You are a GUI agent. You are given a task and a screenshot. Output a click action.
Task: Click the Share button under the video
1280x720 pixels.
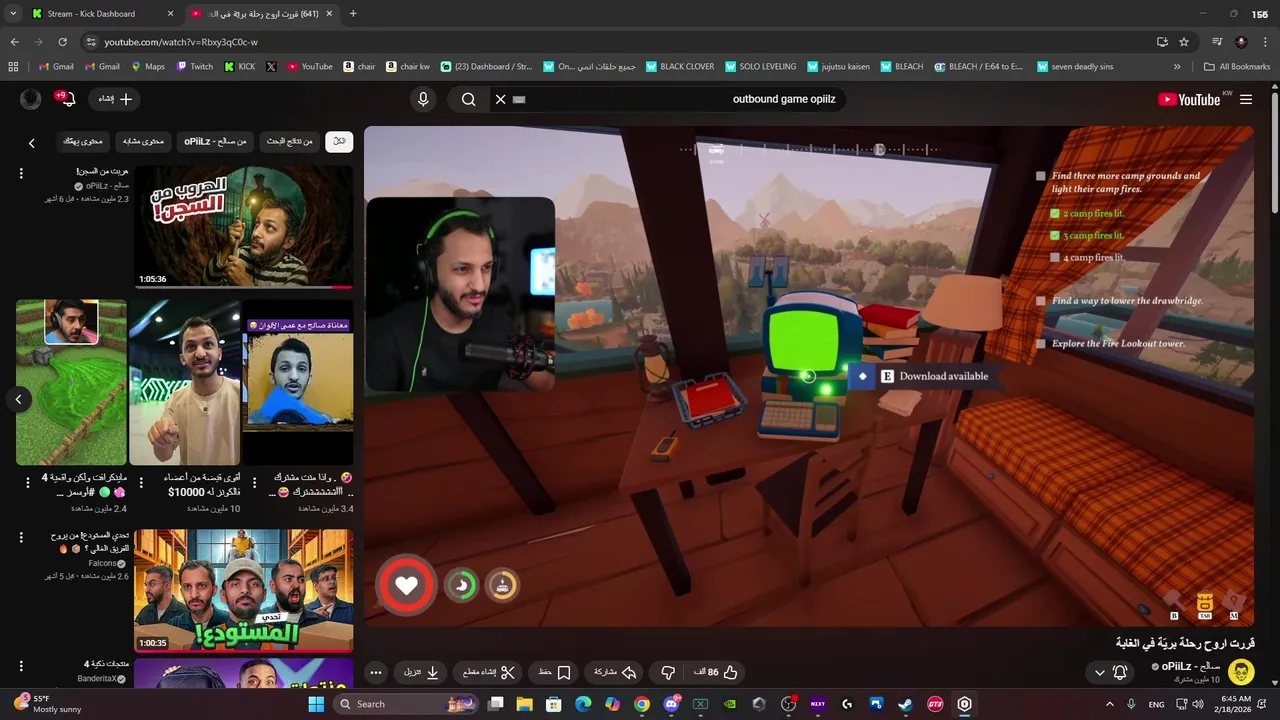point(615,672)
